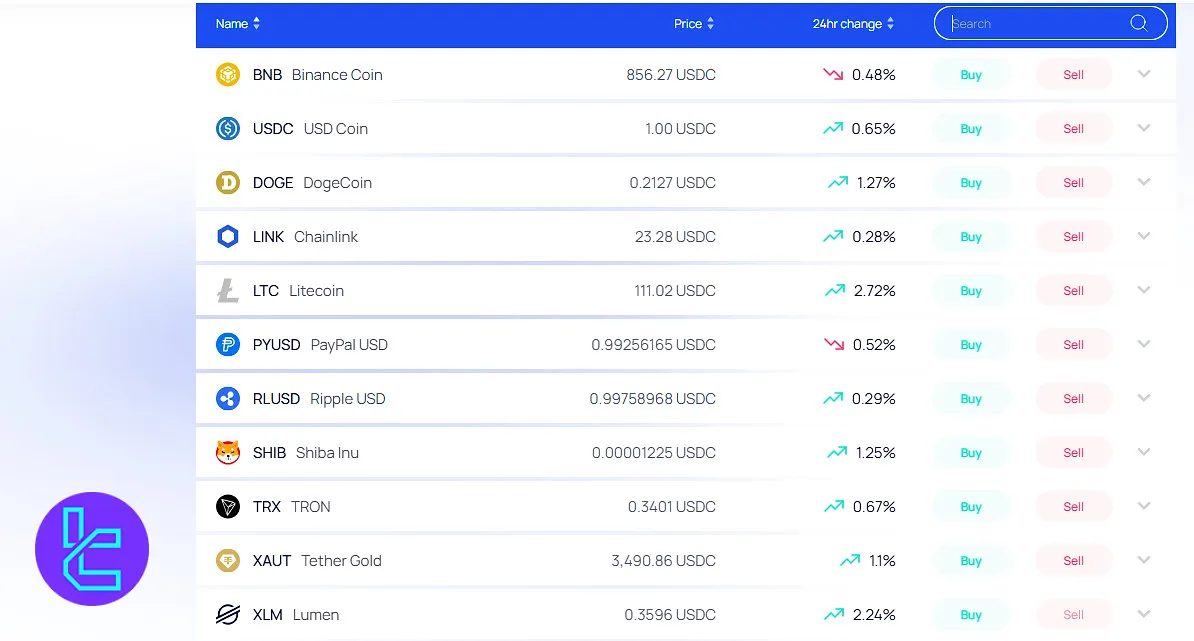The image size is (1194, 641).
Task: Expand the TRX row details
Action: coord(1144,506)
